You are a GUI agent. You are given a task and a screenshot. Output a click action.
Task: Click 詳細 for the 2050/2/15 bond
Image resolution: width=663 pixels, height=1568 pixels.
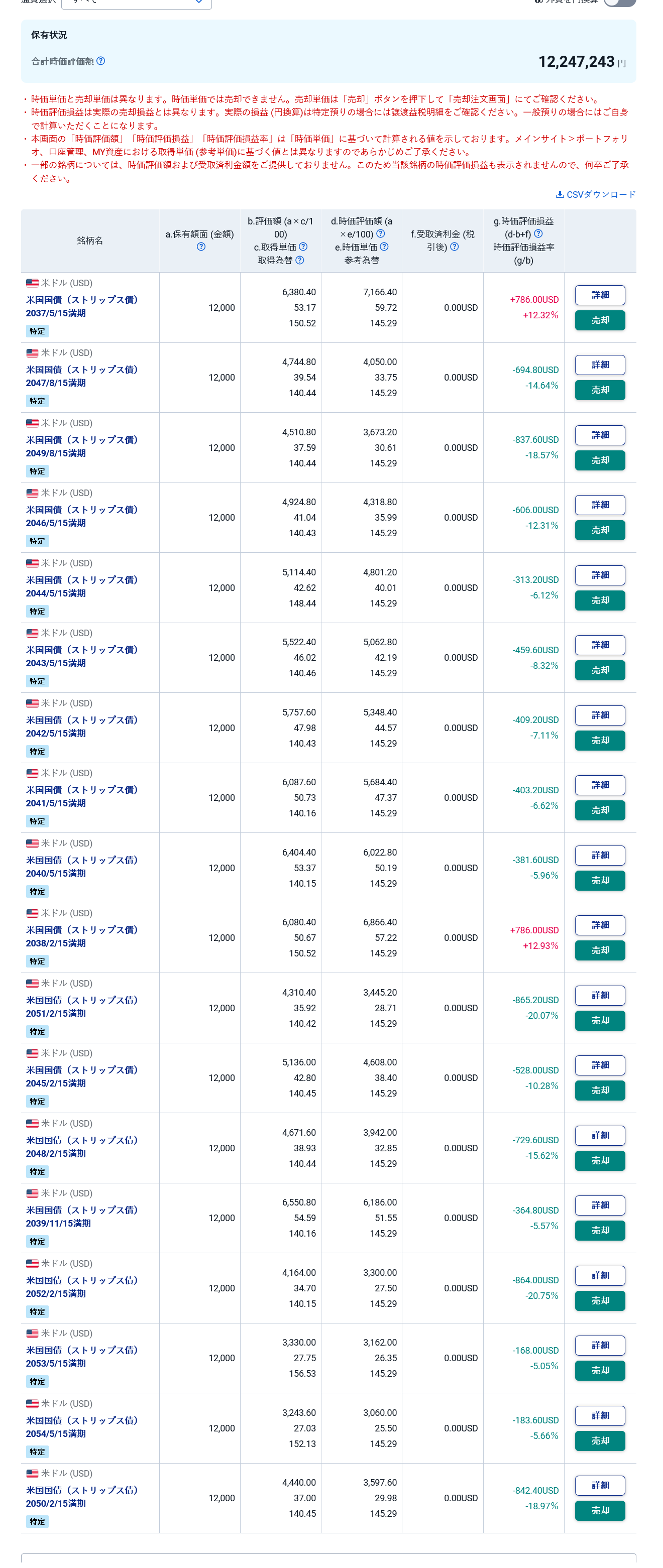tap(600, 1485)
